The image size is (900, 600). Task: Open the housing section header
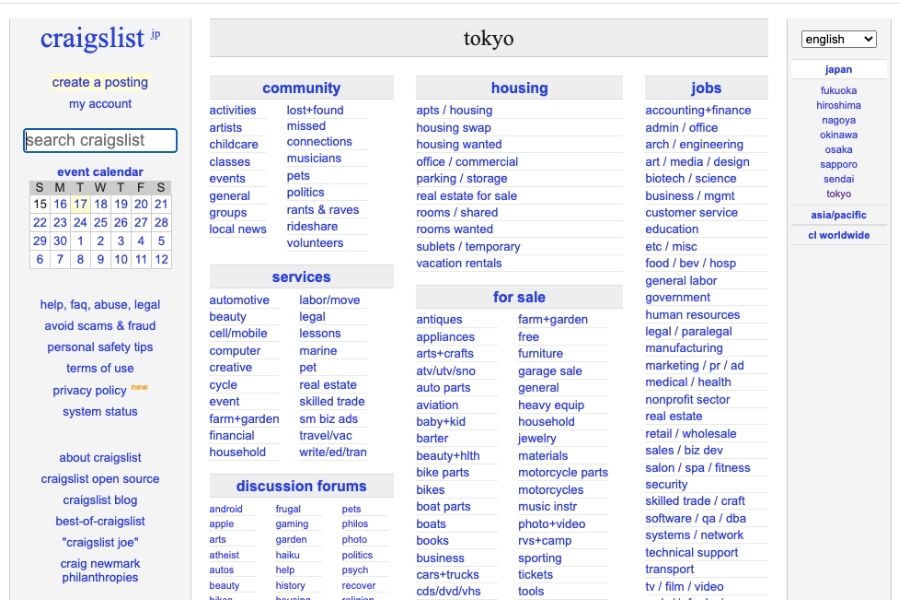[x=519, y=88]
